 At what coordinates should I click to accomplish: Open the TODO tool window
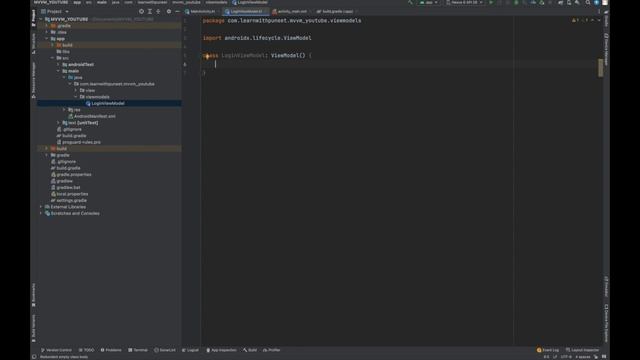pyautogui.click(x=87, y=350)
